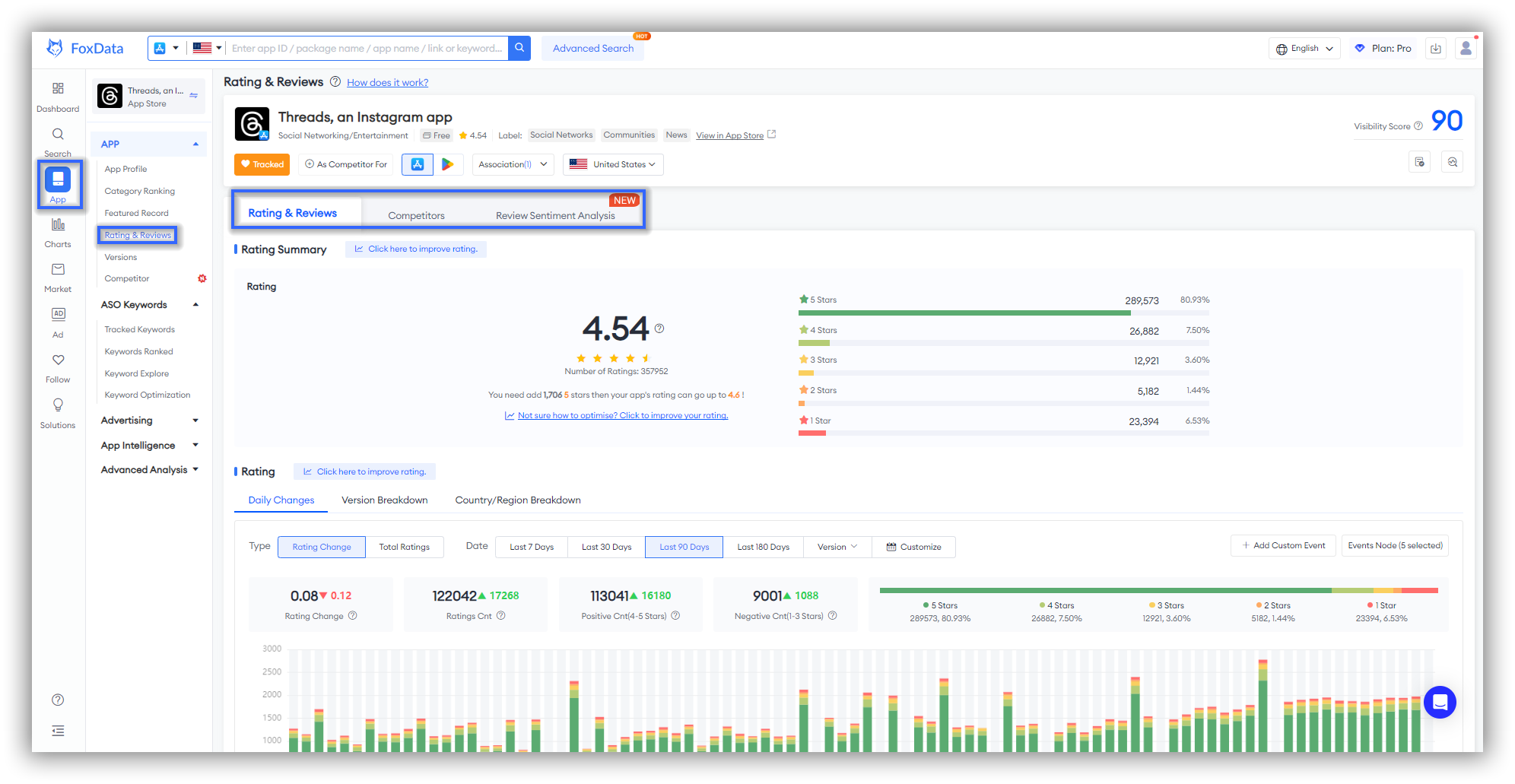Screen dimensions: 1515x784
Task: Select the Rating & Reviews tab
Action: 293,213
